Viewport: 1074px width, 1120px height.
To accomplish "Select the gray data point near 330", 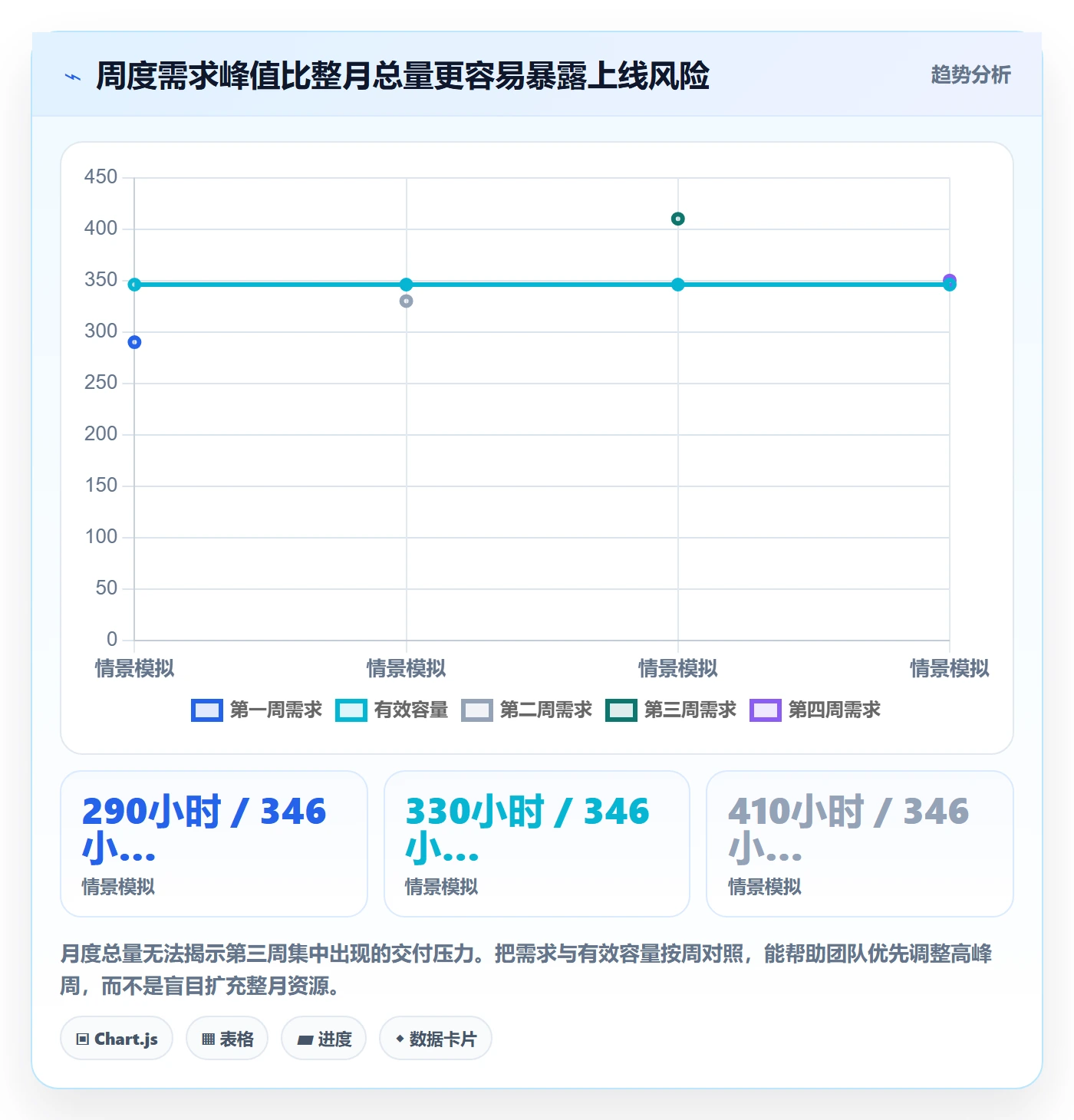I will click(x=407, y=301).
